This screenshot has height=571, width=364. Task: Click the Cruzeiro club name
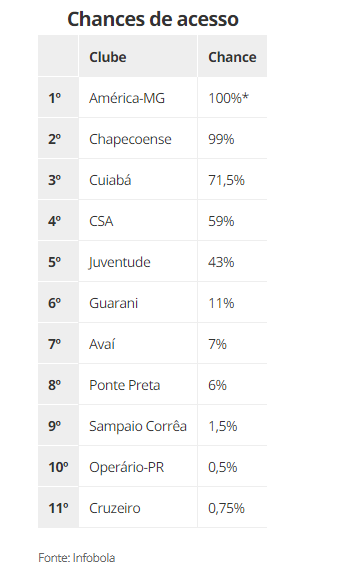115,508
